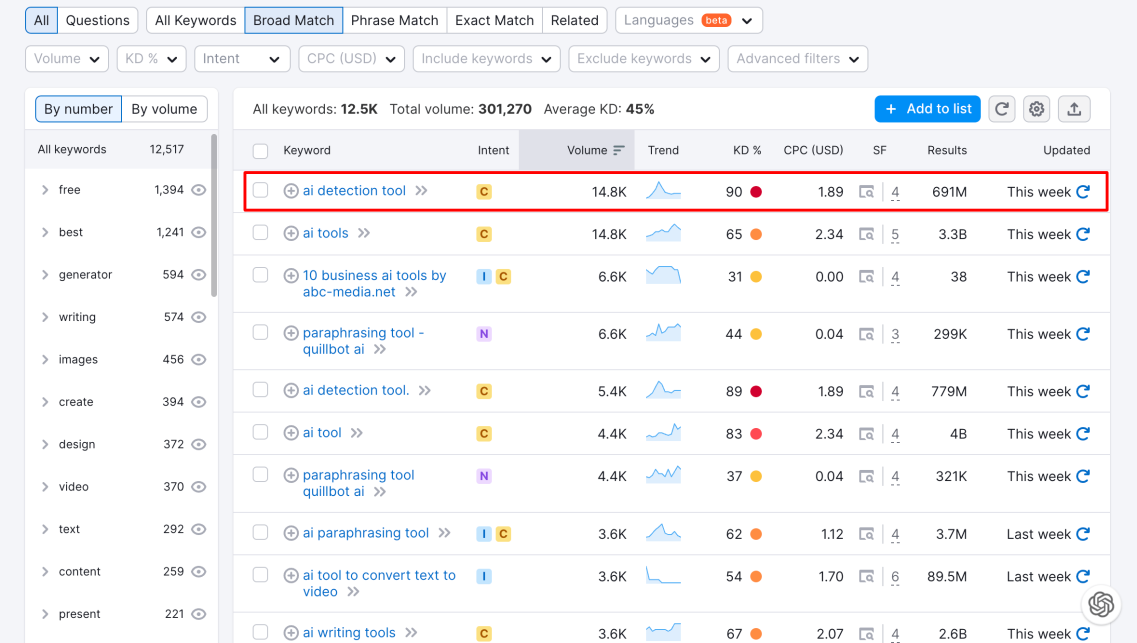
Task: Open SERP features icon for 'ai detection tool'
Action: (867, 192)
